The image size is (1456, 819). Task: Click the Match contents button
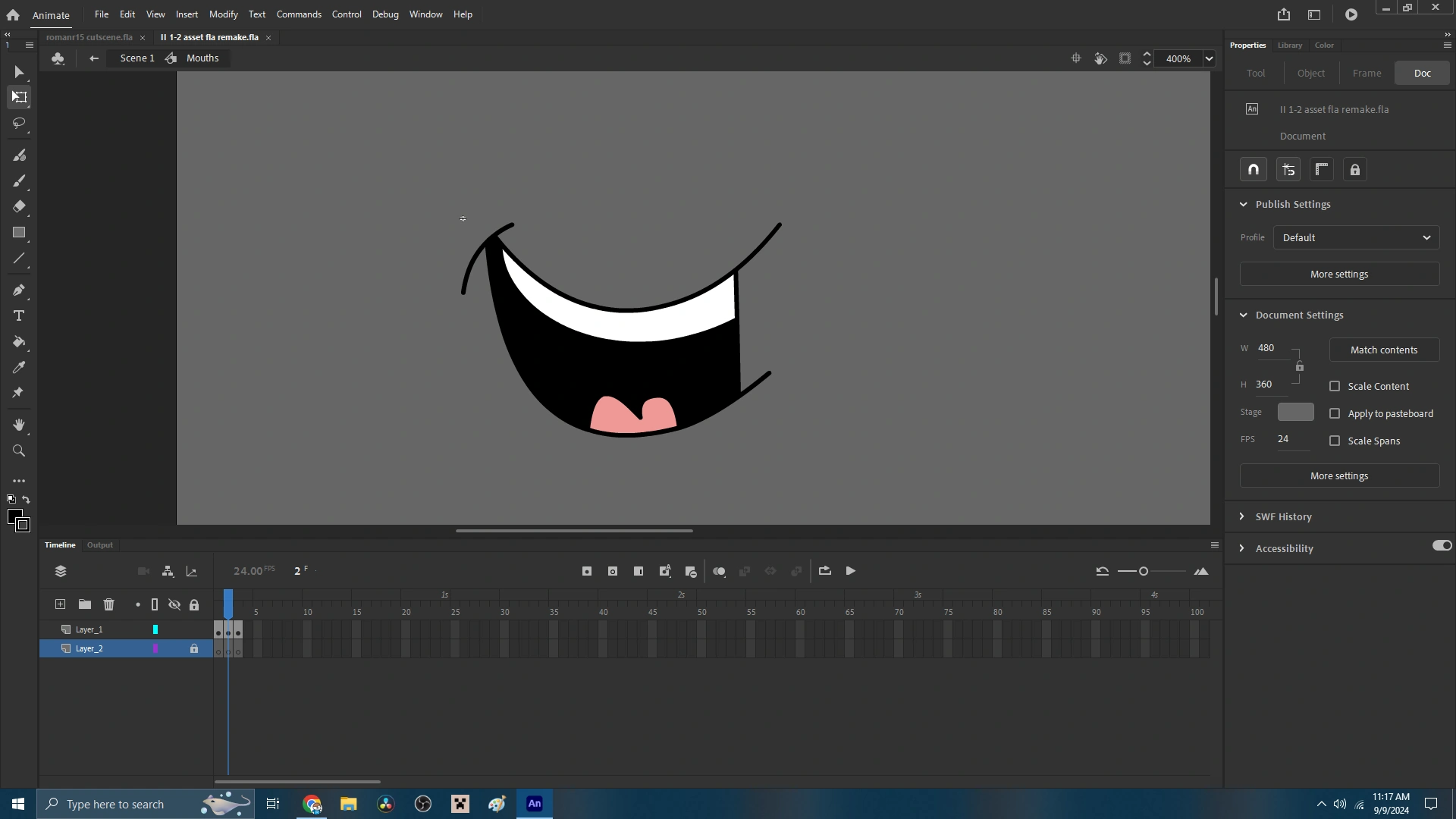(x=1384, y=350)
